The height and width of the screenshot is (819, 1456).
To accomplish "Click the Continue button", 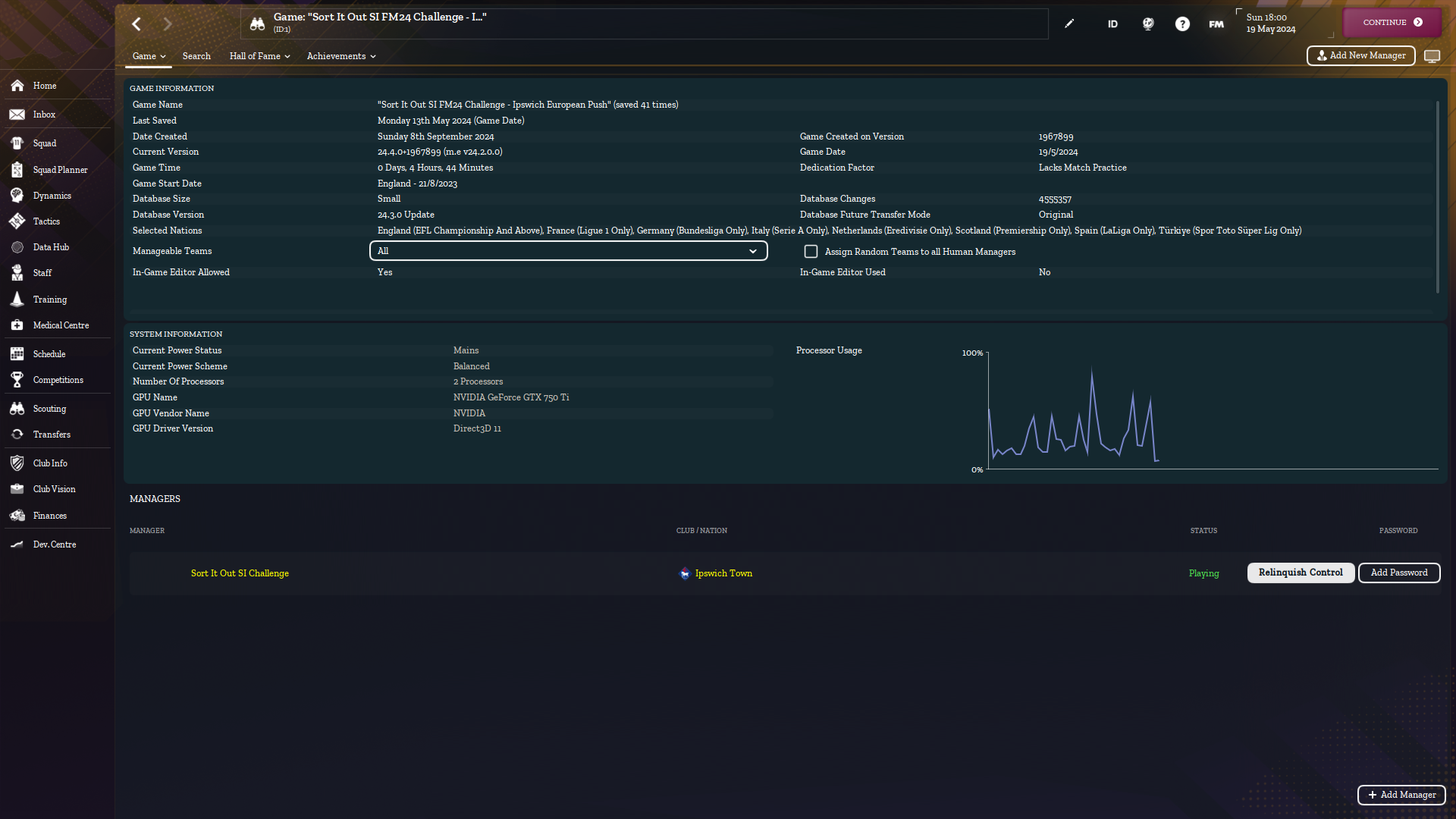I will click(1392, 23).
